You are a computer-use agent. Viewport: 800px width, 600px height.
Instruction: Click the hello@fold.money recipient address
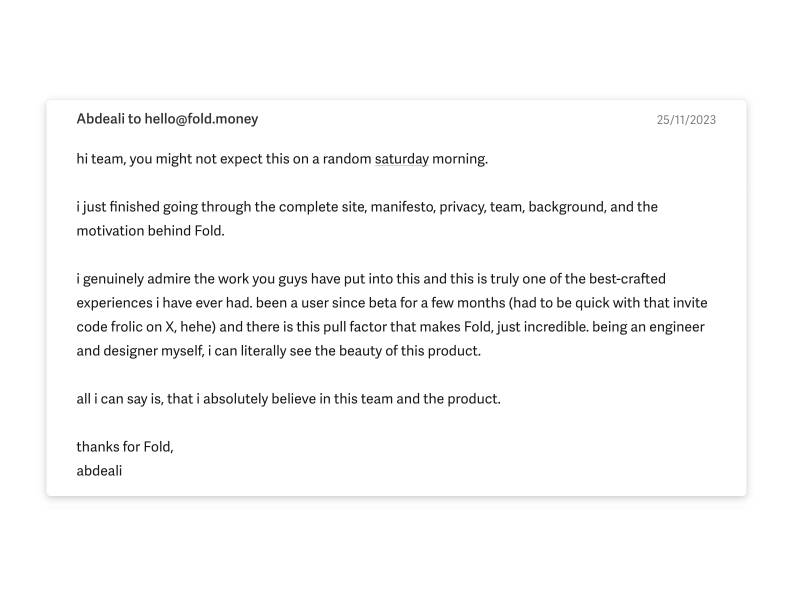pyautogui.click(x=201, y=119)
